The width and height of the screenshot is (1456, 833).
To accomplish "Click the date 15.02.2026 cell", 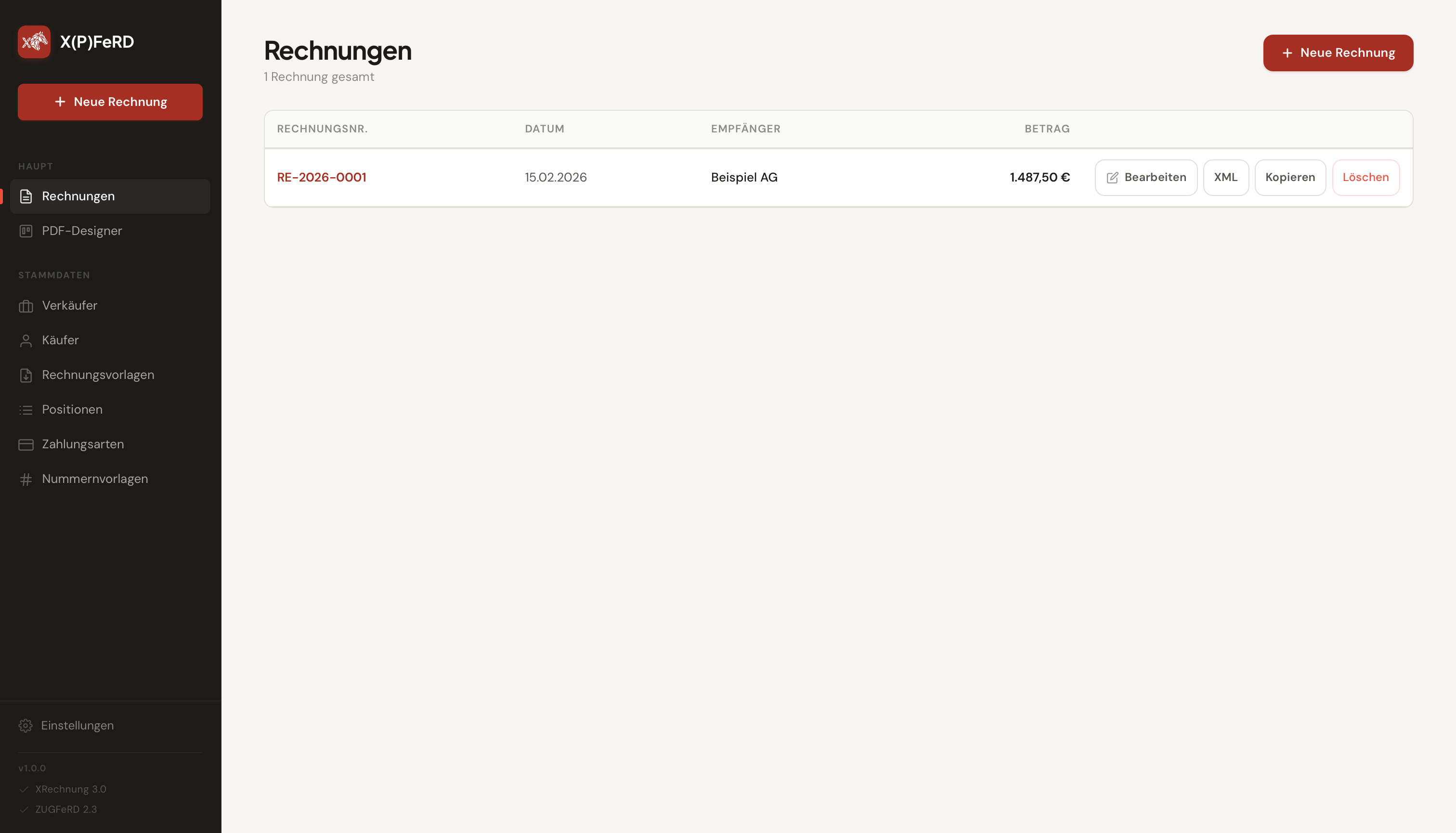I will tap(556, 177).
